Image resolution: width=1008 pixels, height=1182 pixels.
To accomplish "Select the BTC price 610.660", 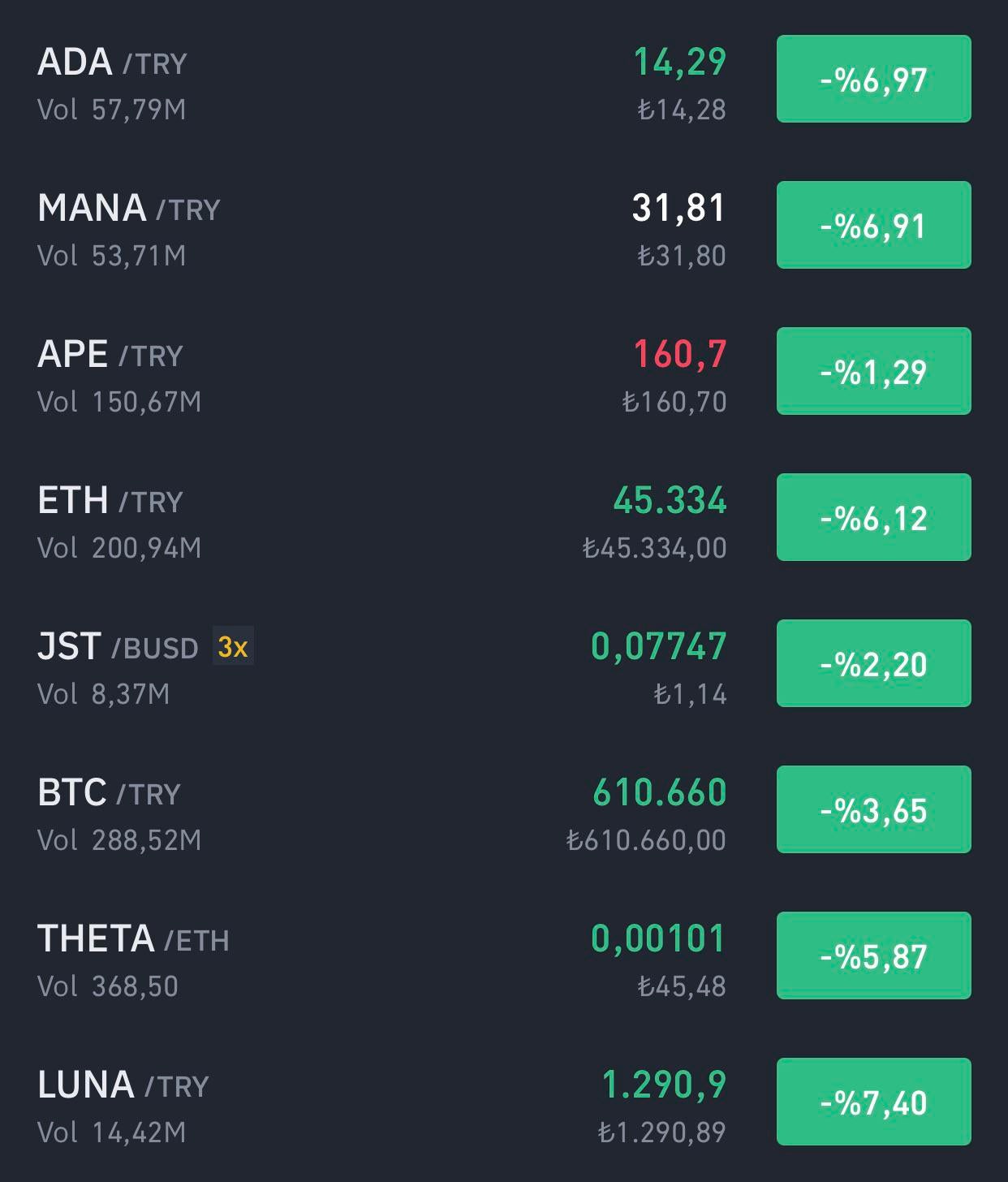I will coord(660,792).
